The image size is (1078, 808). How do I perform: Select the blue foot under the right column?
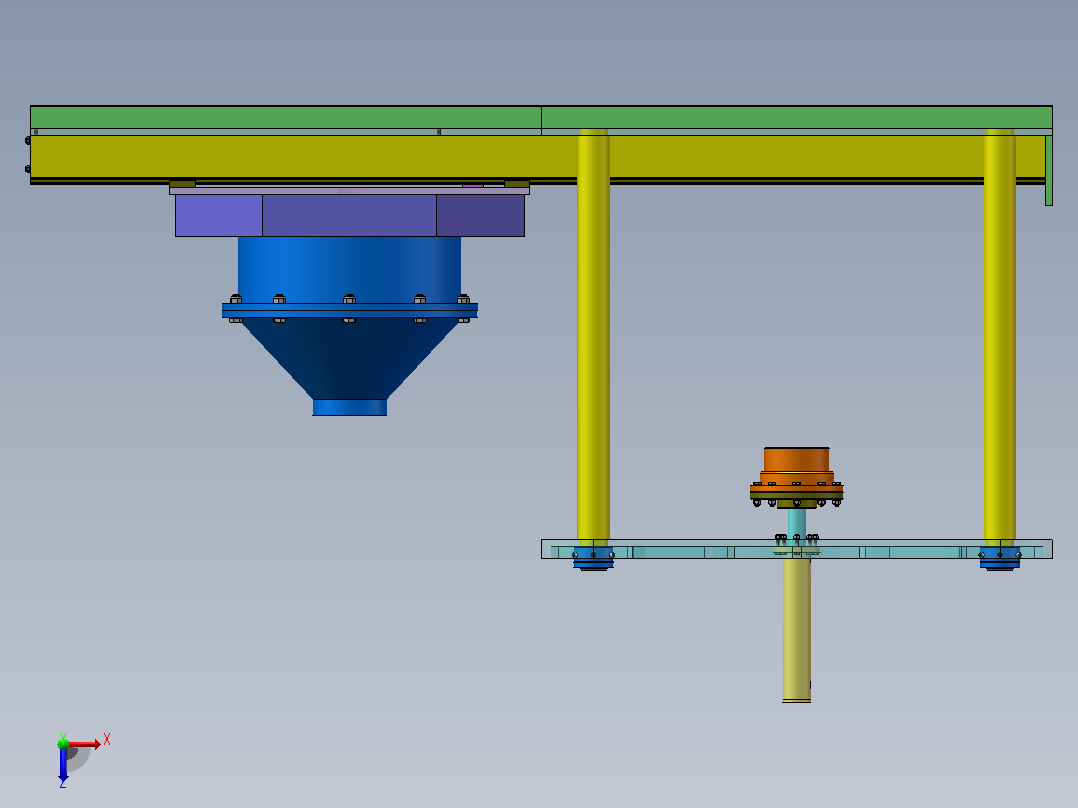[1000, 558]
